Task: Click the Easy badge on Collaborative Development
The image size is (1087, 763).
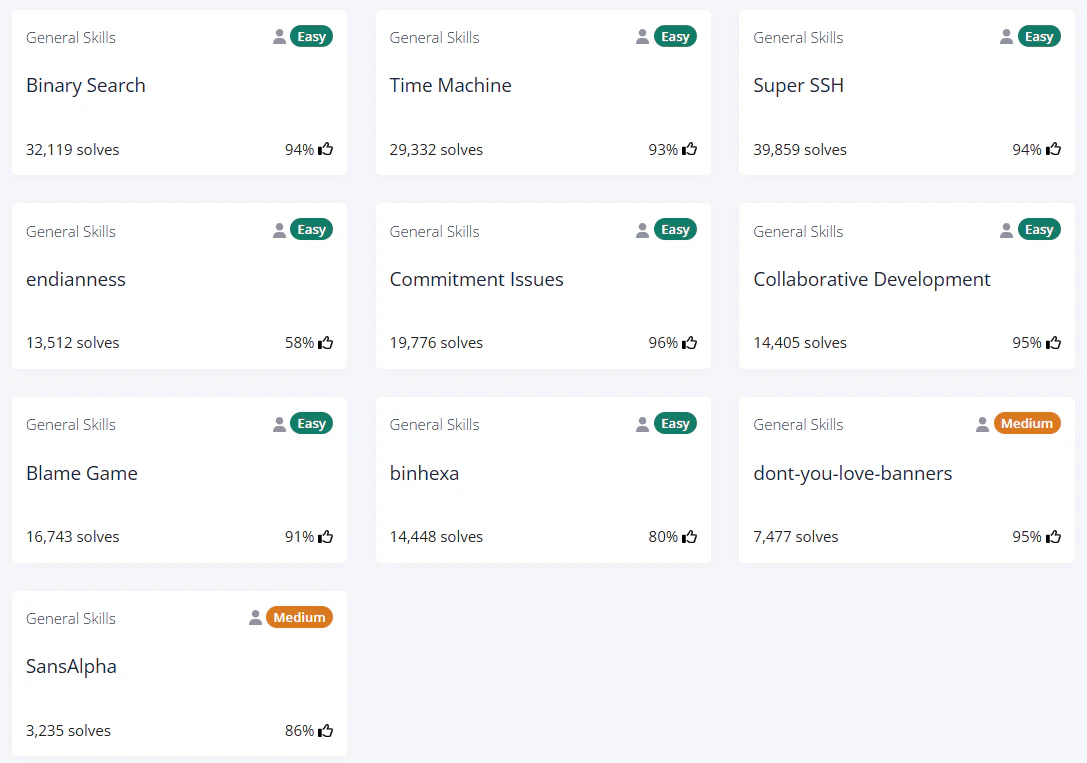Action: click(1039, 229)
